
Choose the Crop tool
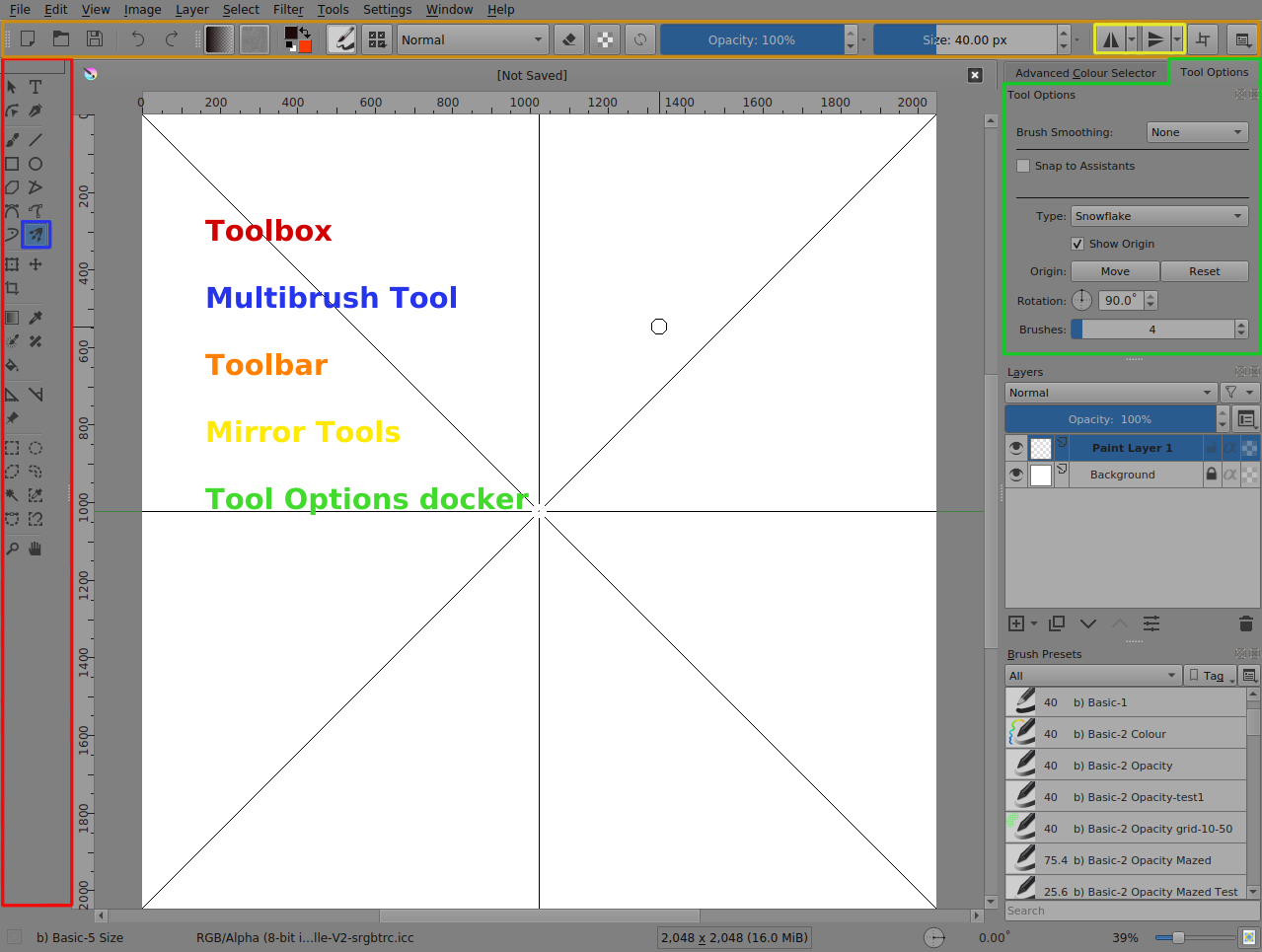coord(12,288)
